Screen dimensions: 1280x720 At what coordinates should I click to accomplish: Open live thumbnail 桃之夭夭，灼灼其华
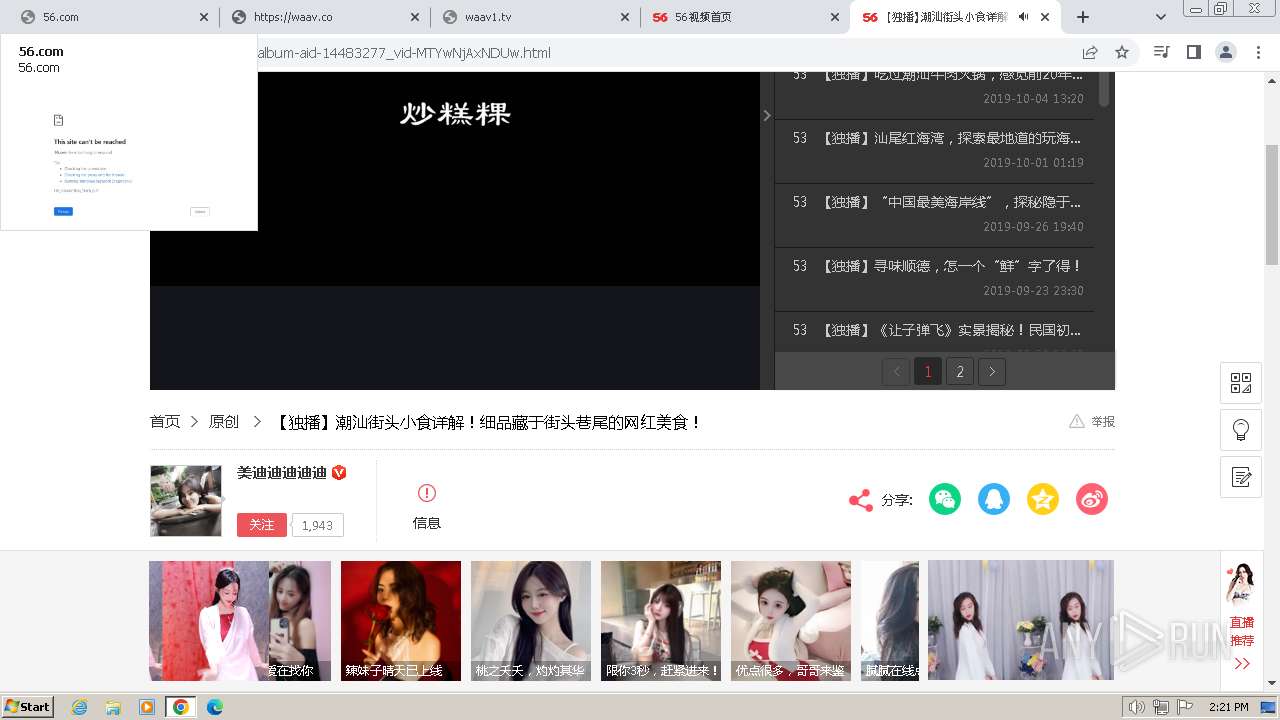pos(531,621)
